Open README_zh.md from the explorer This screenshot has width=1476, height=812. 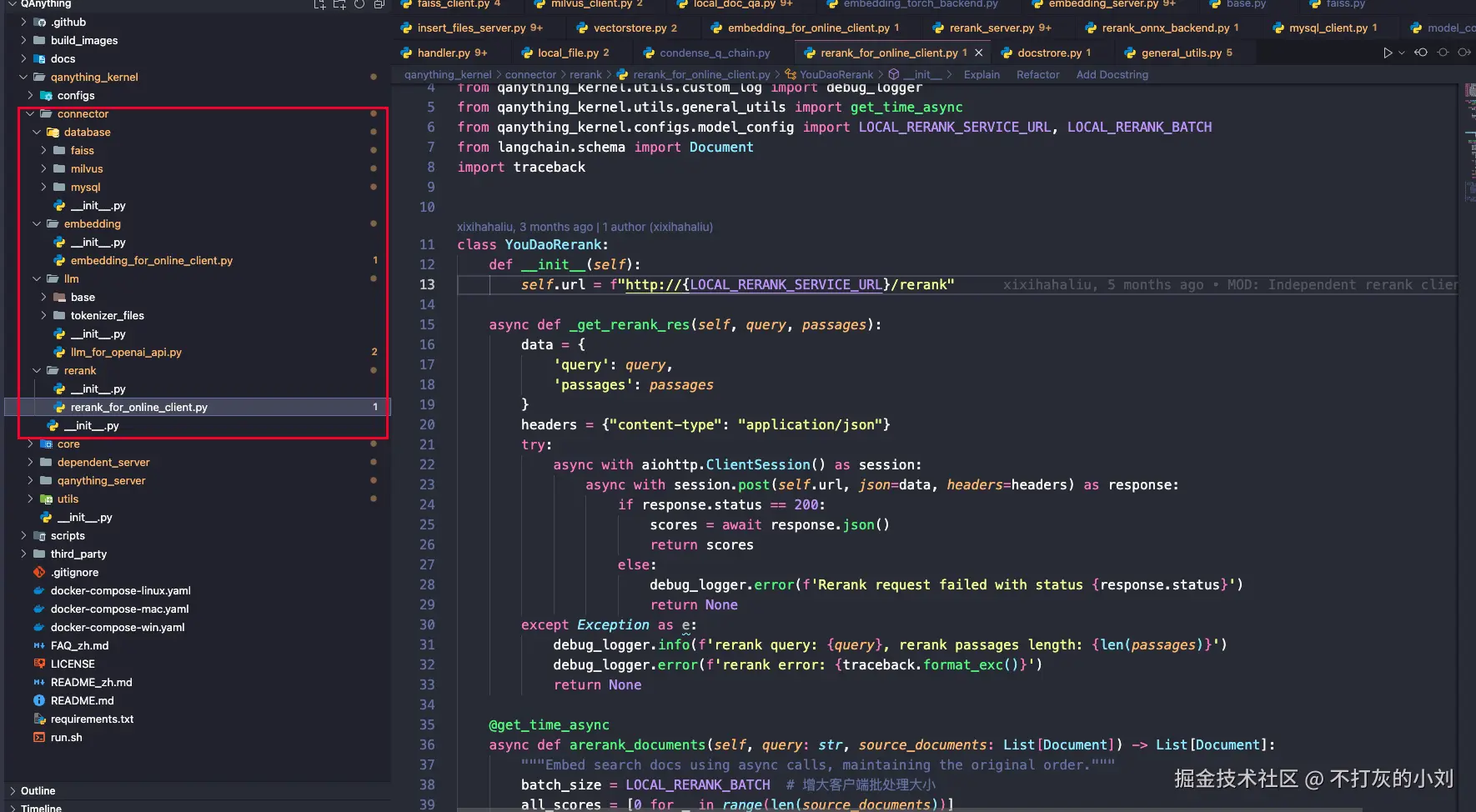click(197, 683)
